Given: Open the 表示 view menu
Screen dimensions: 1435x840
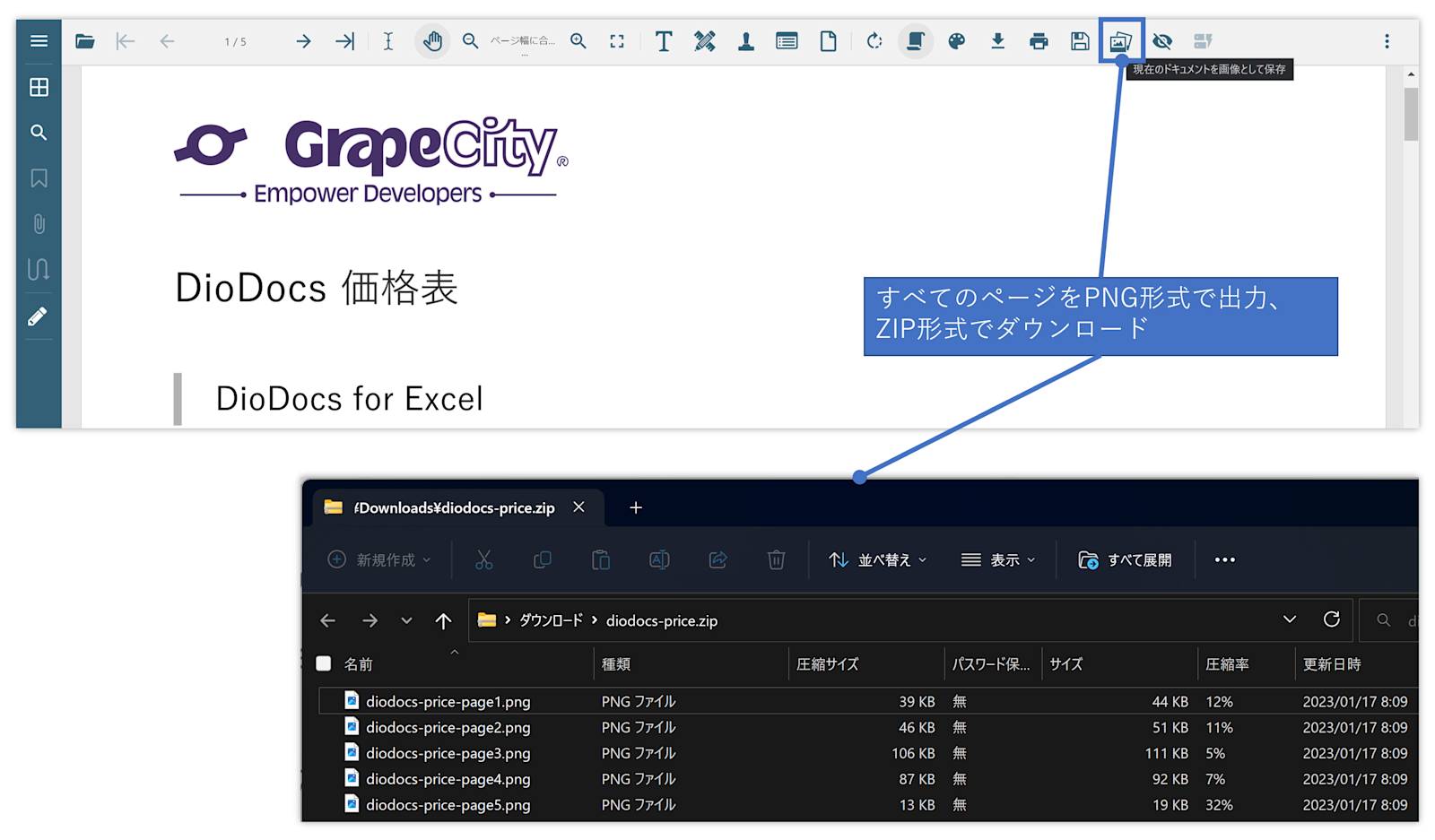Looking at the screenshot, I should 998,560.
